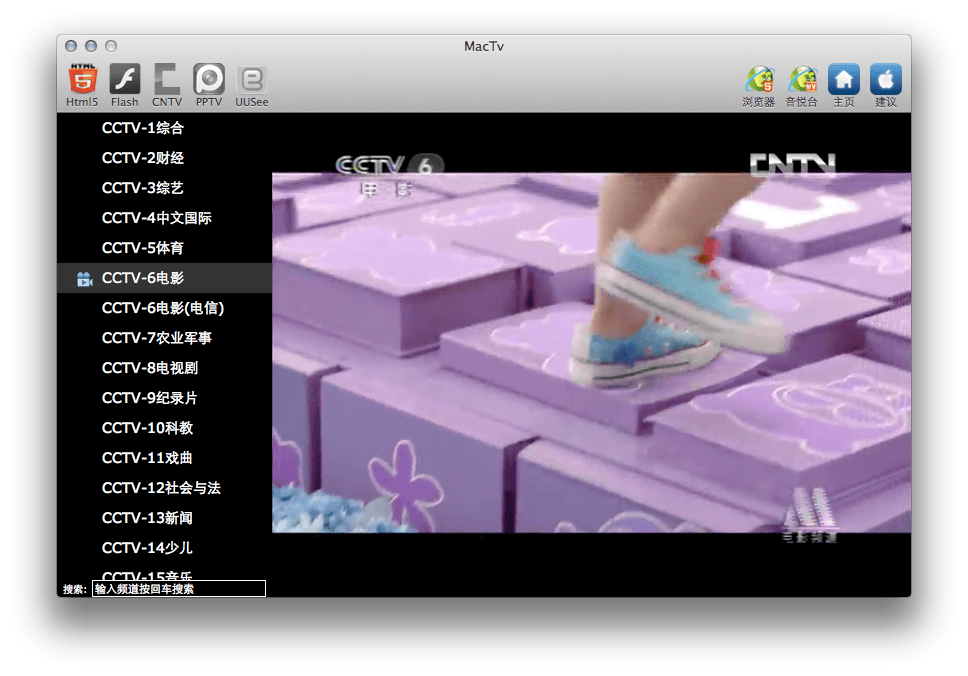
Task: Click the film icon beside CCTV-6电影
Action: pos(85,279)
